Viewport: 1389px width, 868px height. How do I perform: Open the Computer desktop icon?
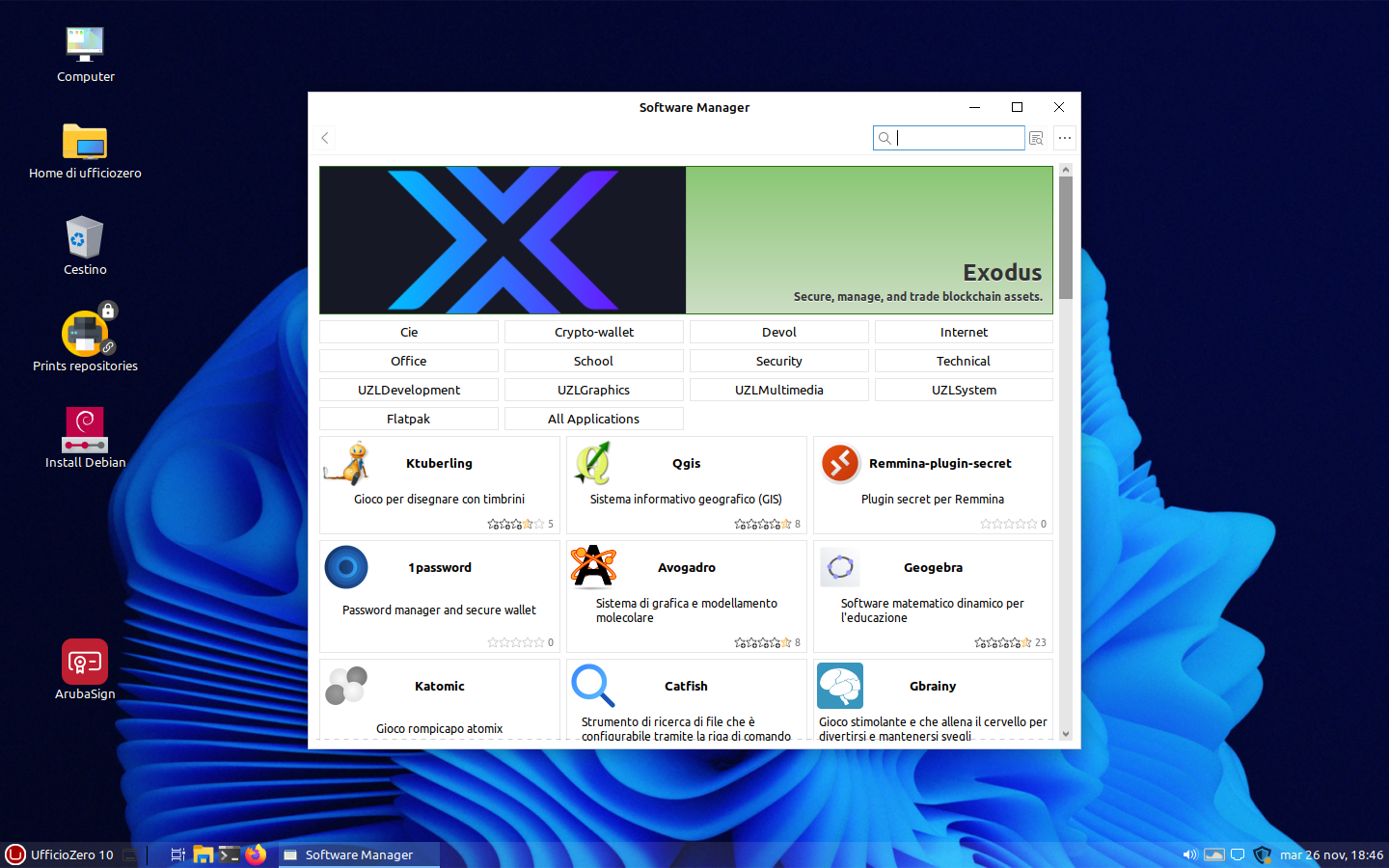85,44
